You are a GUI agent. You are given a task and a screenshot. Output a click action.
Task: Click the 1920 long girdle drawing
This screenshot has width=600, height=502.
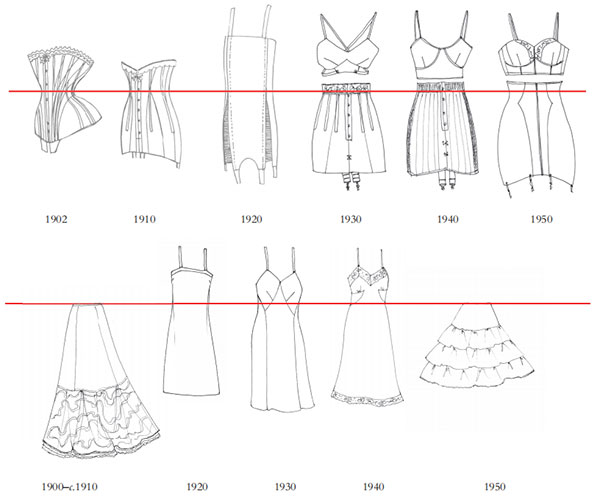[250, 95]
